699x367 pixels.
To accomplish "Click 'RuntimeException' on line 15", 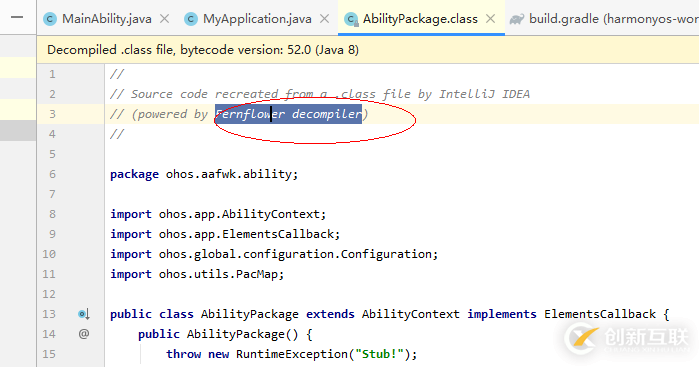I will (x=292, y=354).
